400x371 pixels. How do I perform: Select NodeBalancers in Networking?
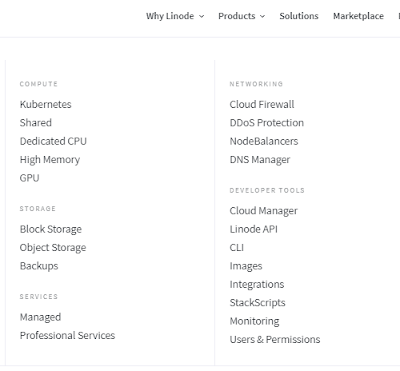click(264, 141)
